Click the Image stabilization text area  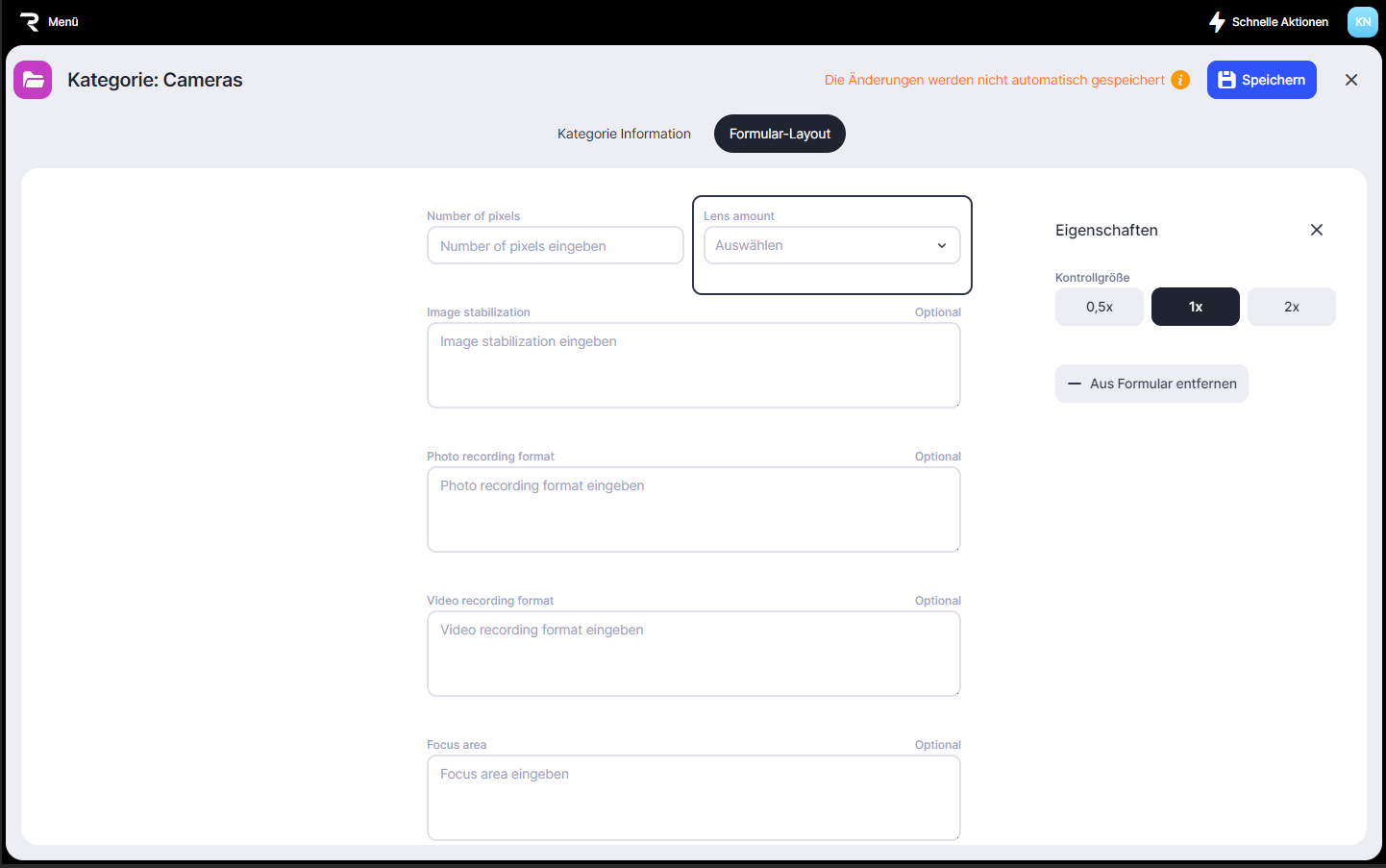click(694, 365)
